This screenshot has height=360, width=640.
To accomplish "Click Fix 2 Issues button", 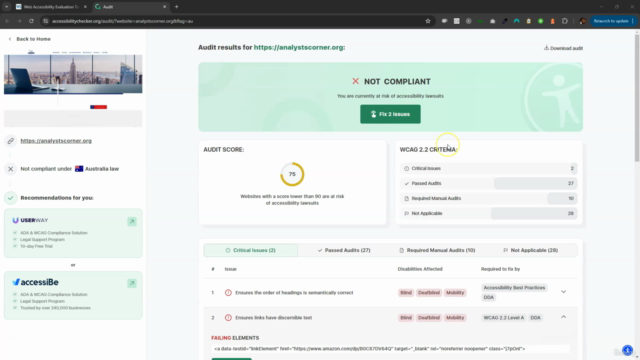I will [x=390, y=114].
